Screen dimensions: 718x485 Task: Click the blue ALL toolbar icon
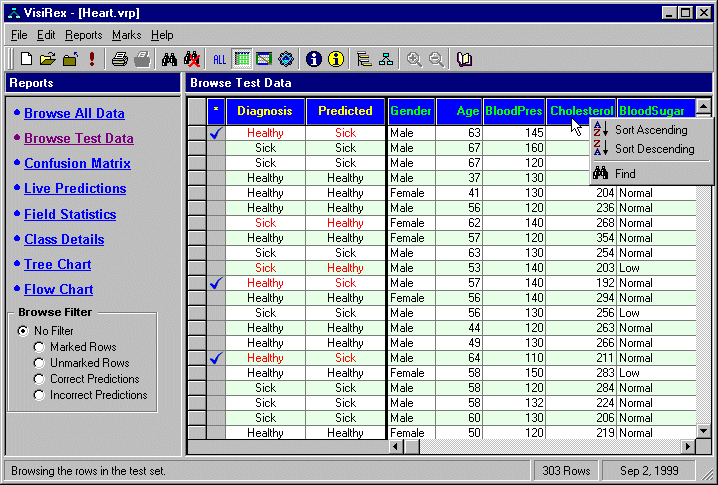click(219, 60)
